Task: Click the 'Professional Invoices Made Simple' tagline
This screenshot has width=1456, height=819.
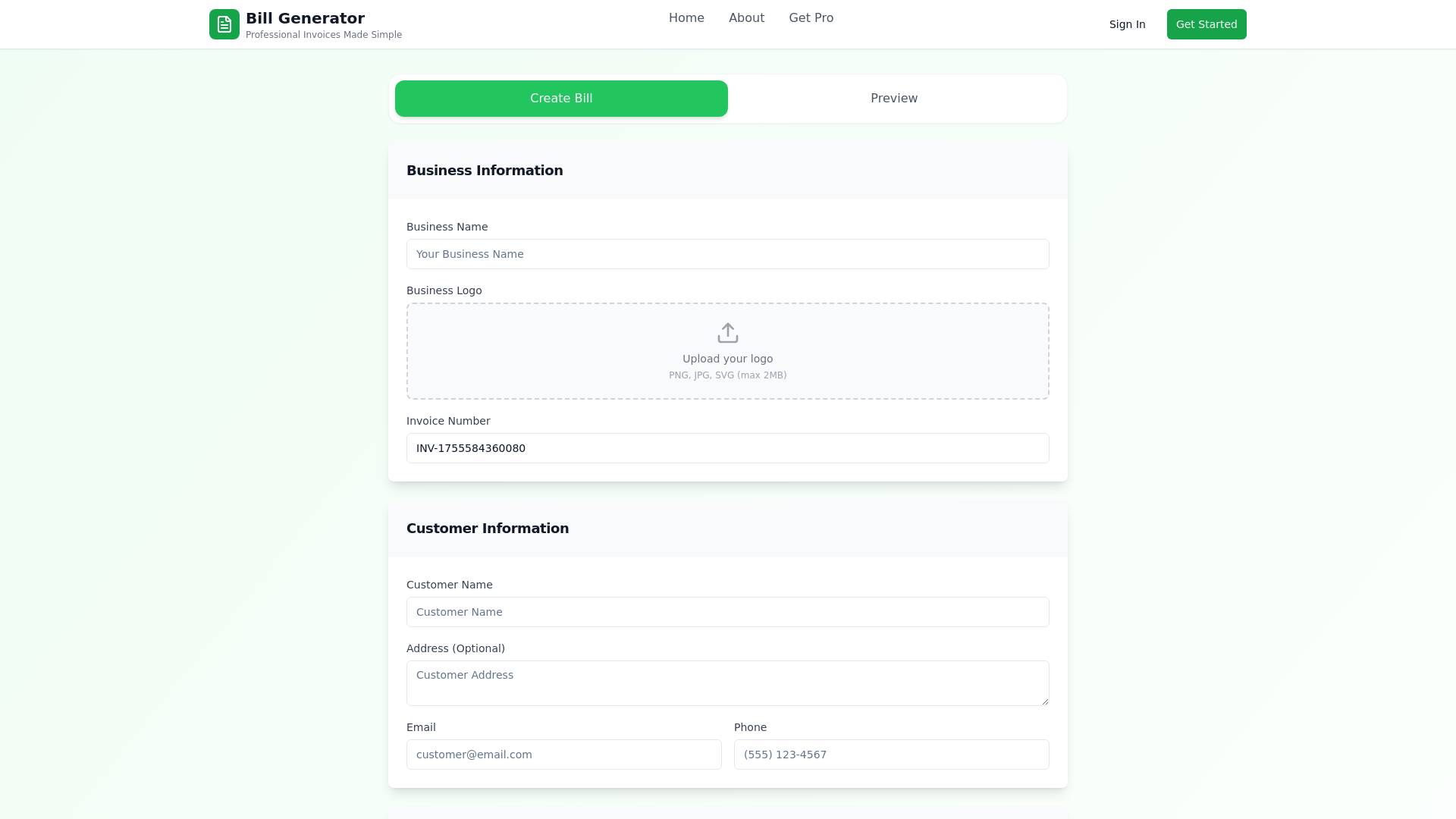Action: coord(324,35)
